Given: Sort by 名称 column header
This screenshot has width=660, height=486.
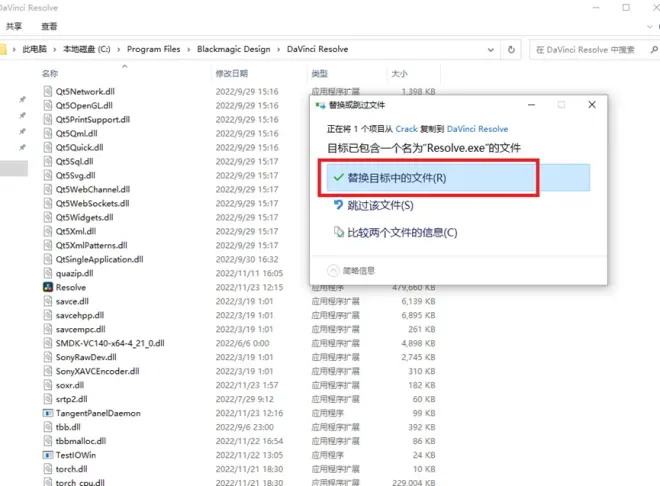Looking at the screenshot, I should pos(50,74).
